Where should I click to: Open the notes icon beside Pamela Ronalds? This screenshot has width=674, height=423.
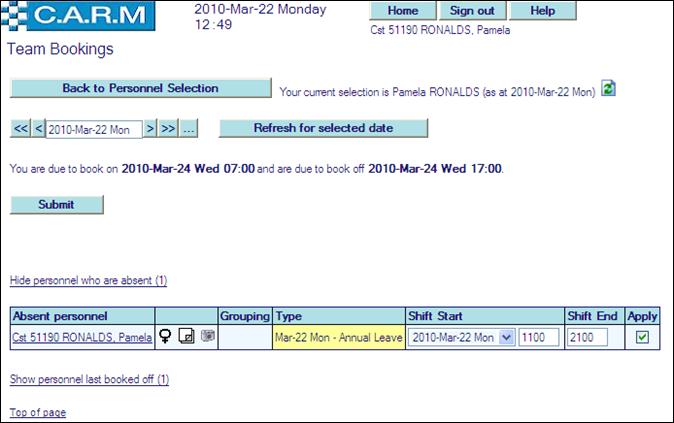(x=186, y=338)
